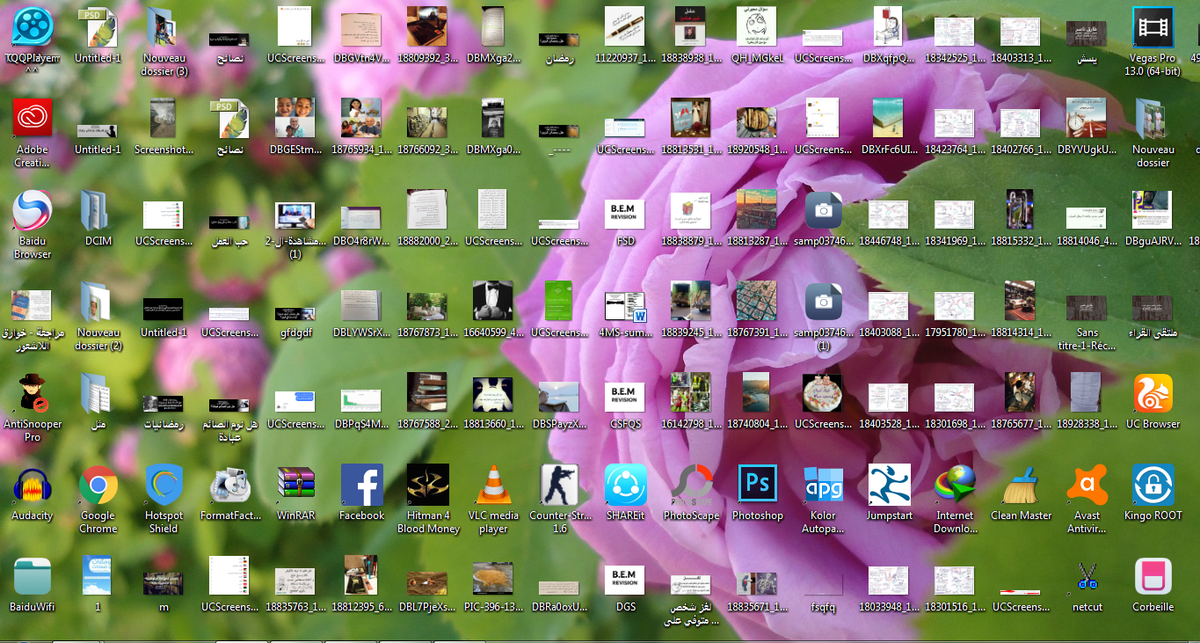Select the WinRAR icon
1200x643 pixels.
pyautogui.click(x=296, y=486)
